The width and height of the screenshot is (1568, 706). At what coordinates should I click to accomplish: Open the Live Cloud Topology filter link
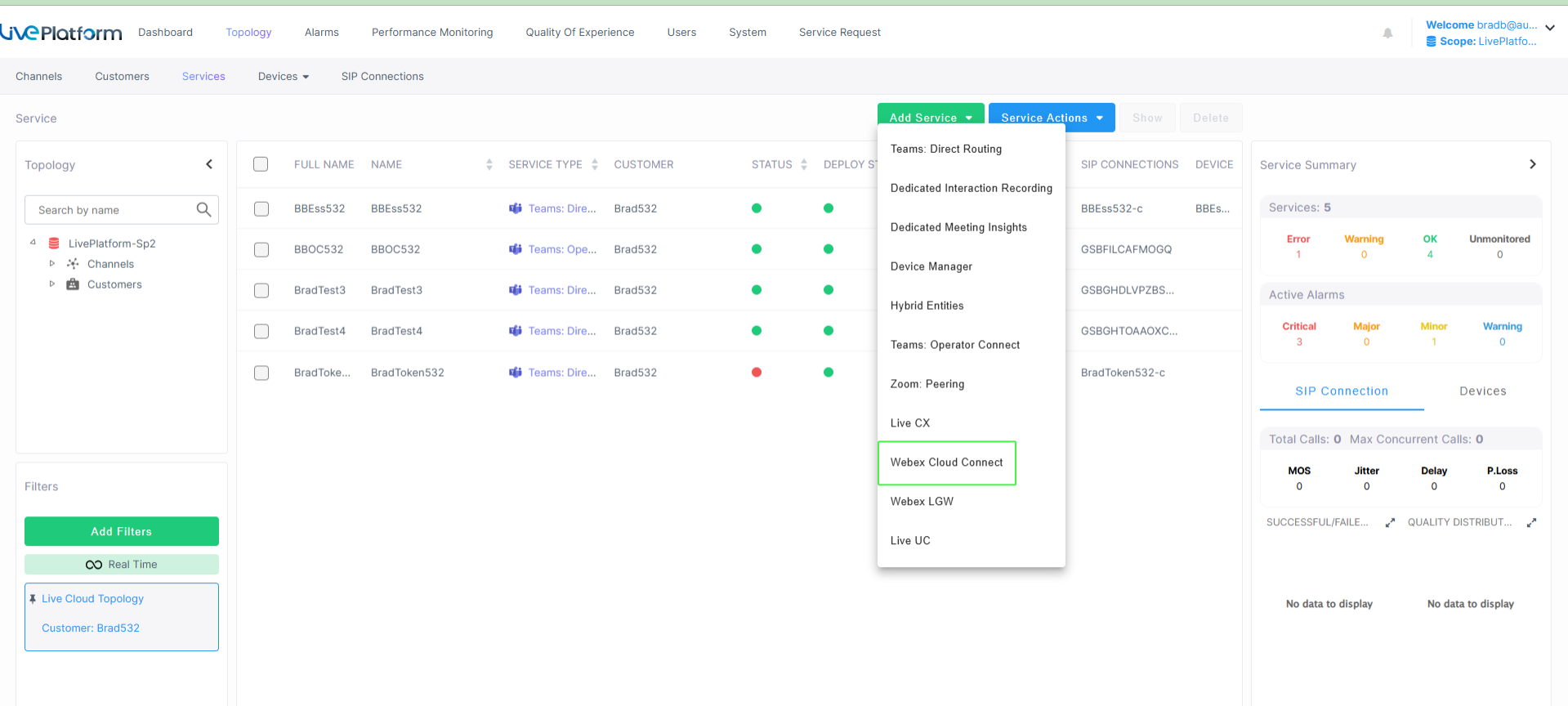(x=92, y=599)
